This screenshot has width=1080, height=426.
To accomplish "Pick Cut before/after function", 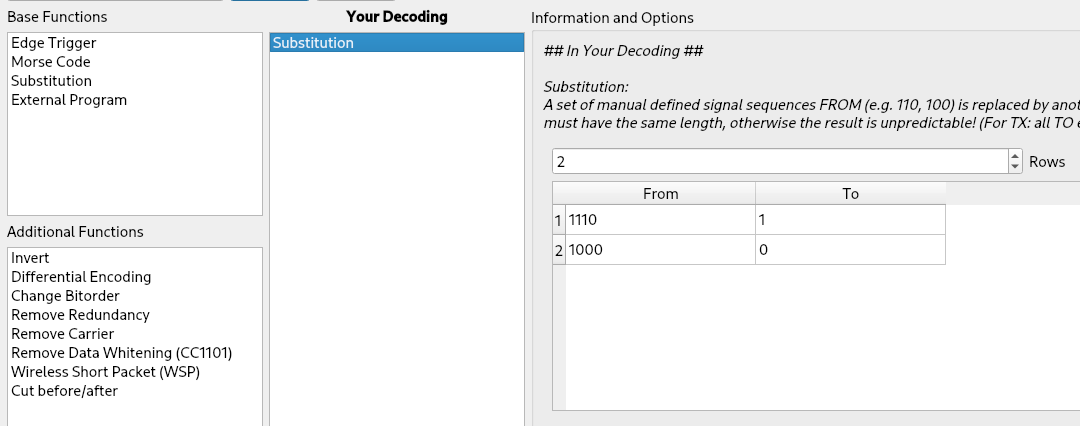I will pos(64,391).
